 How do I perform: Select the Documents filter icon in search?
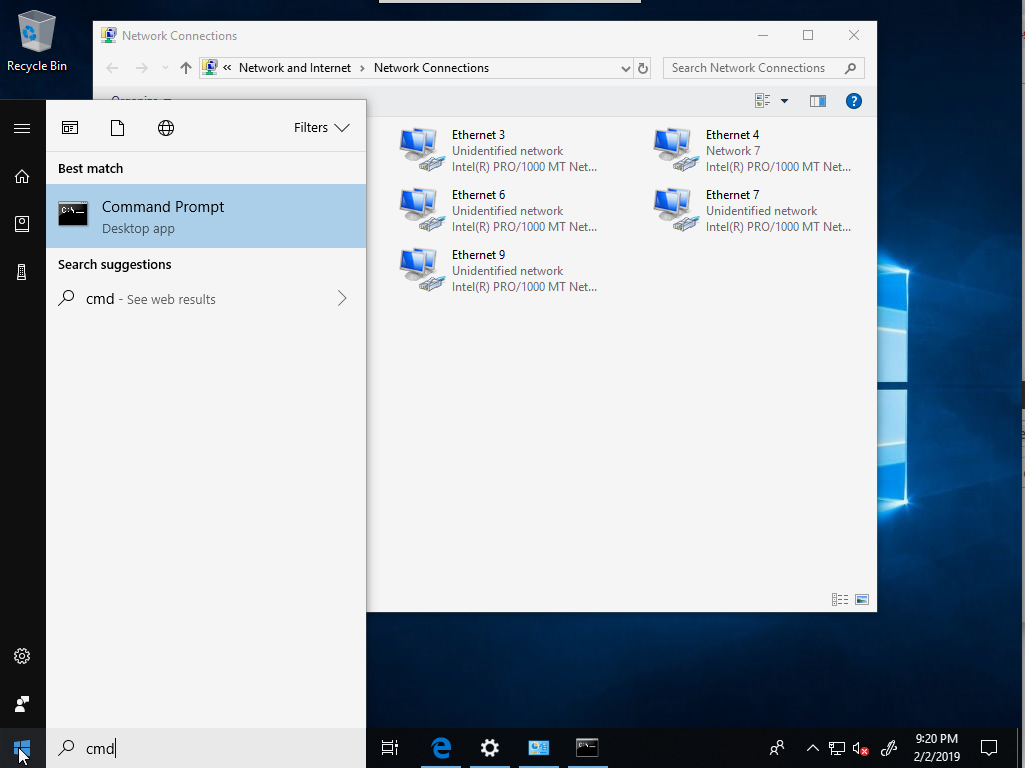pyautogui.click(x=117, y=128)
